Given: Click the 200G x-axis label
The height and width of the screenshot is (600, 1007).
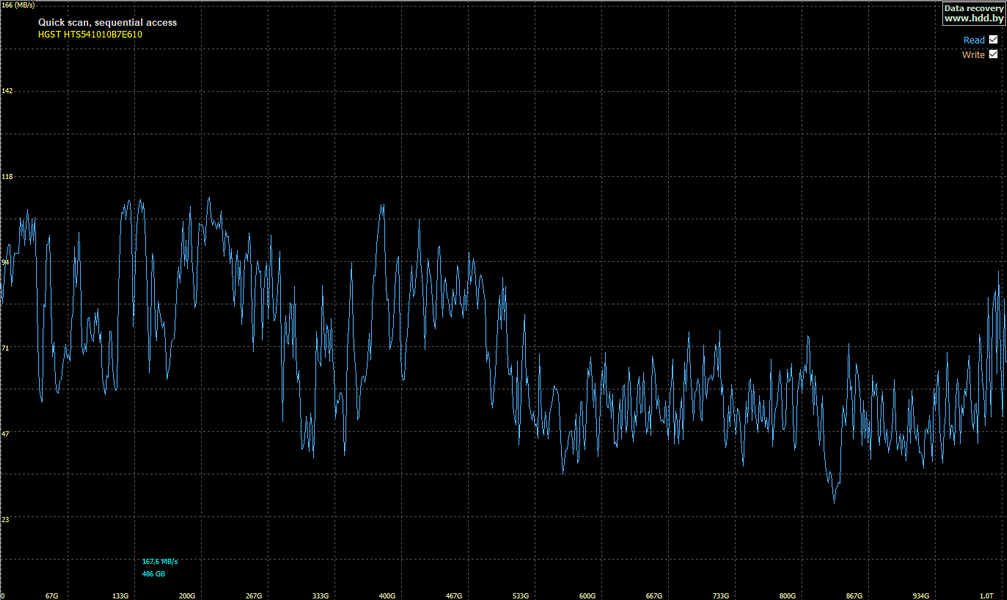Looking at the screenshot, I should point(187,596).
